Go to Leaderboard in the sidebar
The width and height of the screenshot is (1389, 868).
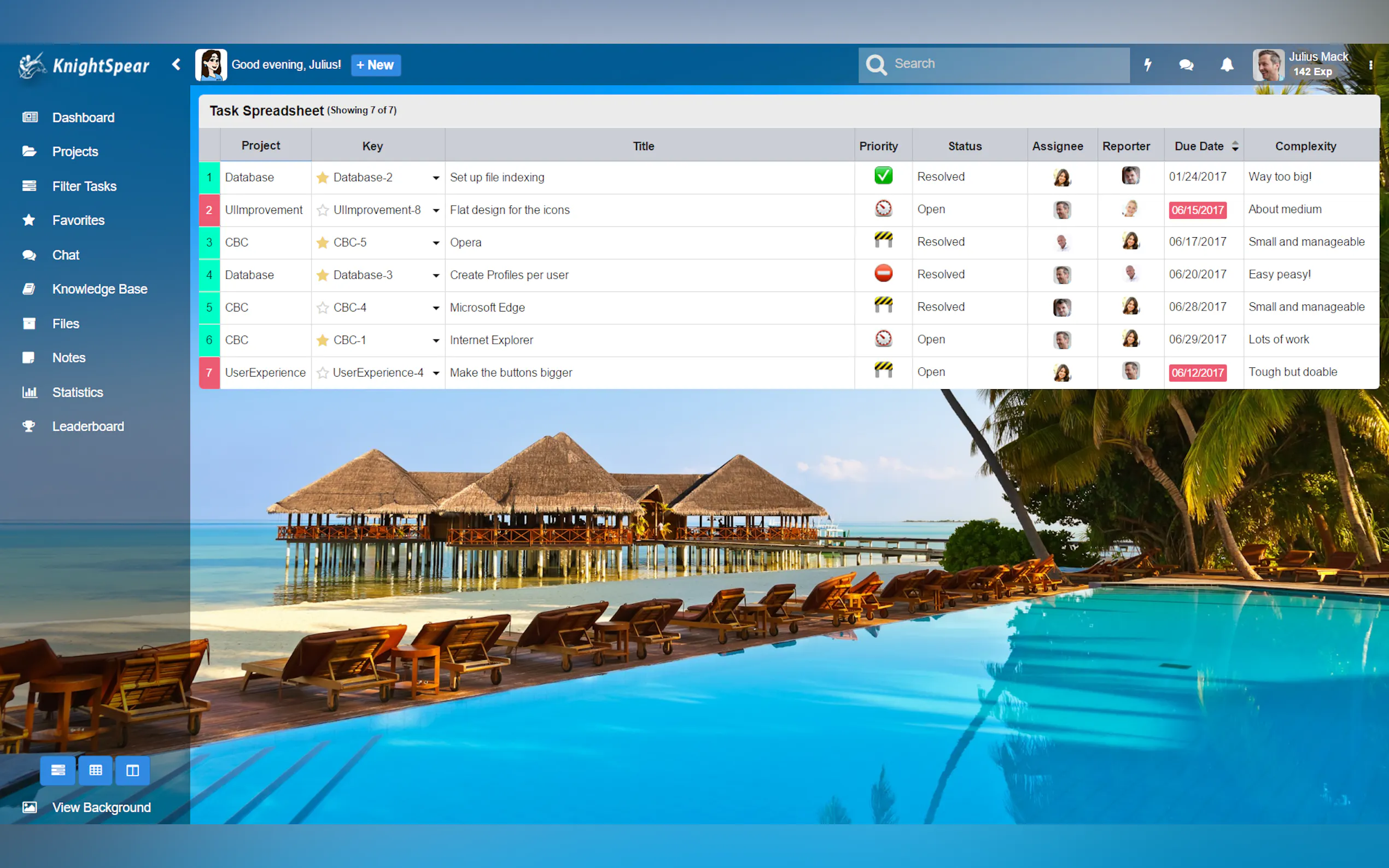pos(88,426)
